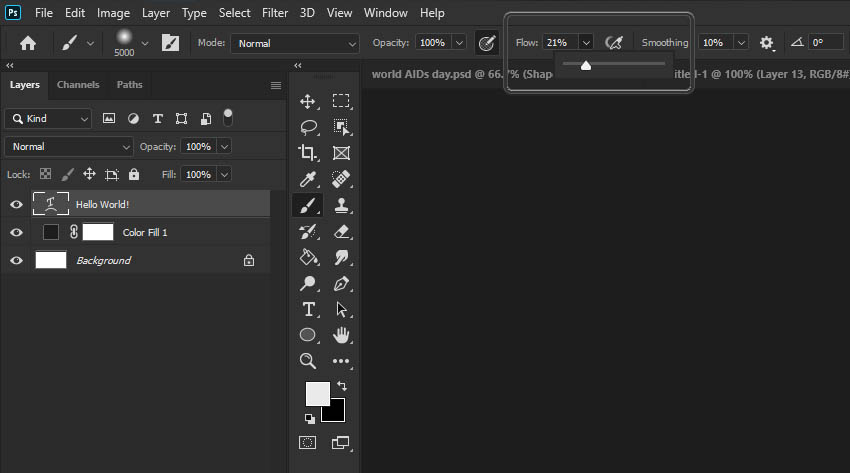The width and height of the screenshot is (850, 473).
Task: Enable airbrush-style build-up effects
Action: click(x=614, y=43)
